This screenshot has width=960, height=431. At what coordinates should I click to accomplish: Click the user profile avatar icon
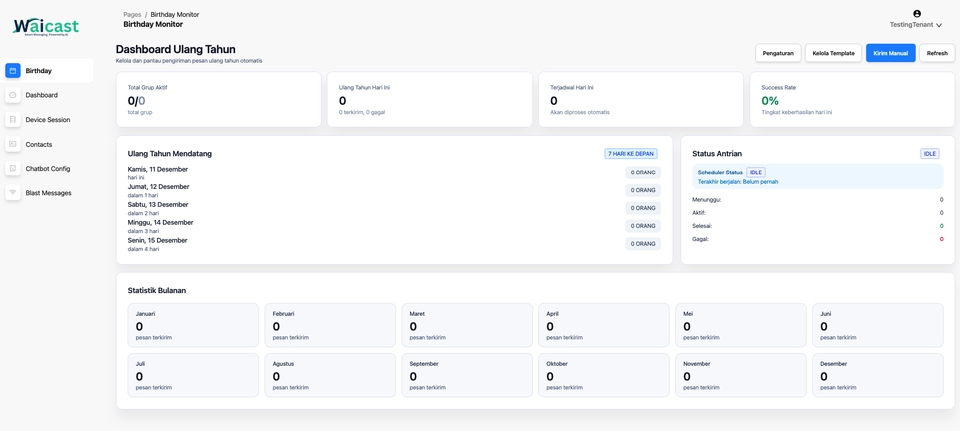(917, 14)
